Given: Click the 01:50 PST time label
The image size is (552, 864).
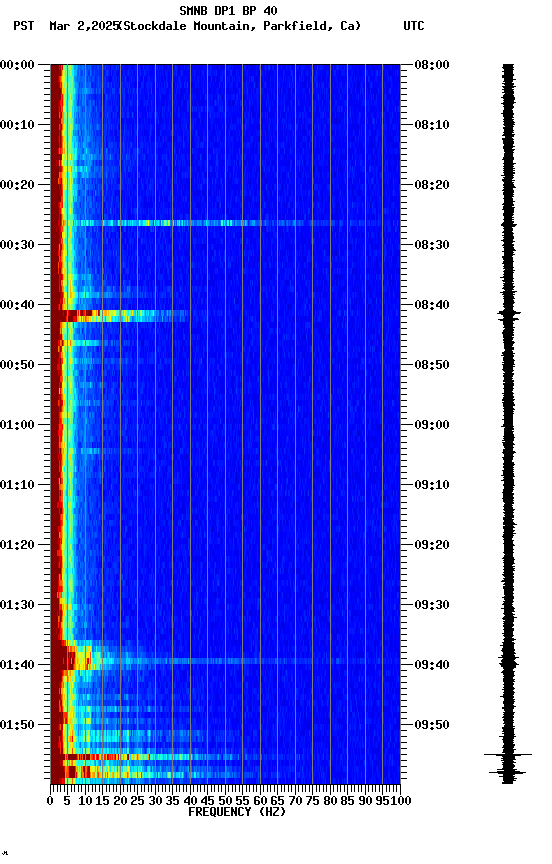Looking at the screenshot, I should [17, 725].
